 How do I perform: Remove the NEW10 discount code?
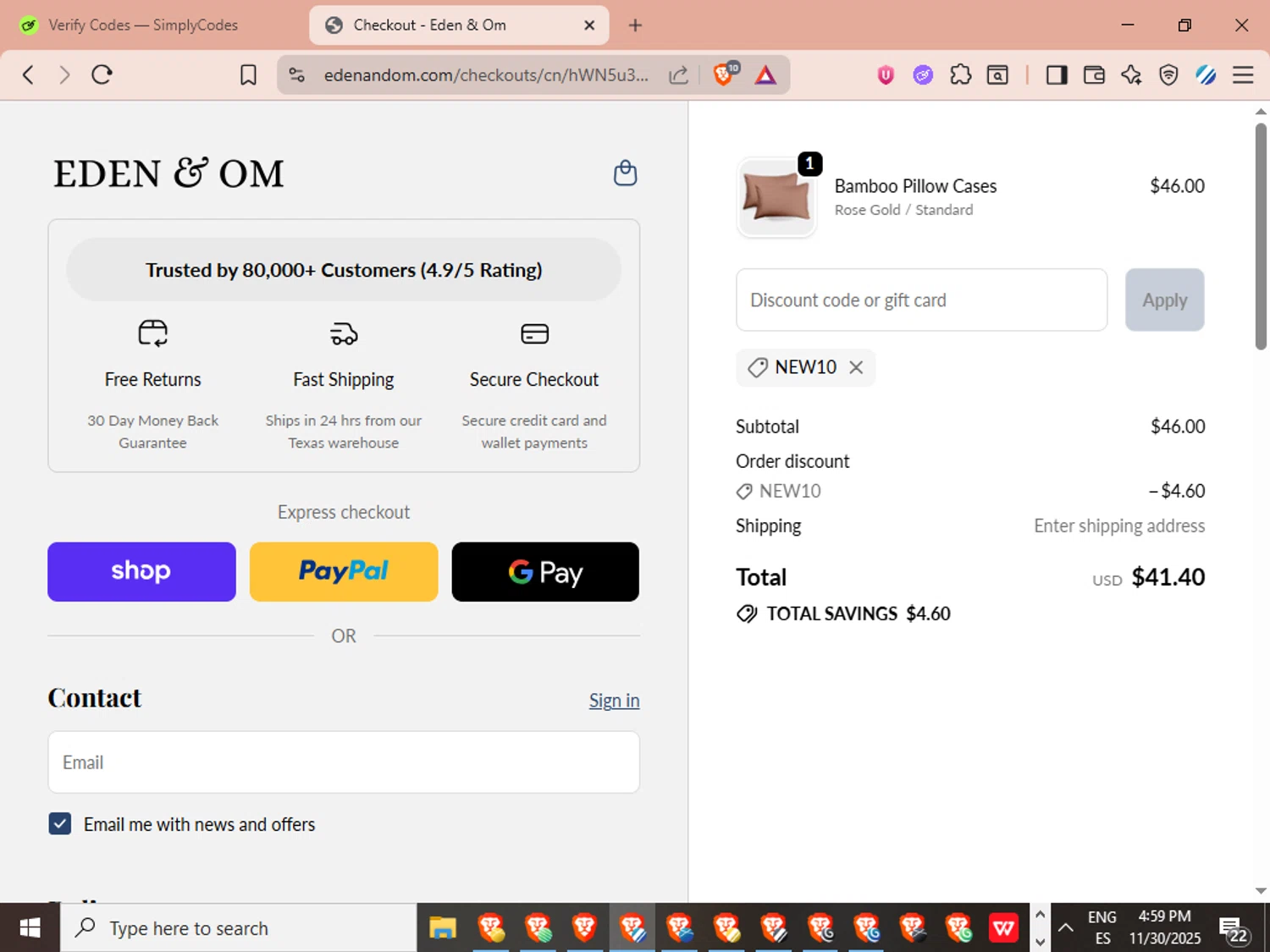click(856, 367)
